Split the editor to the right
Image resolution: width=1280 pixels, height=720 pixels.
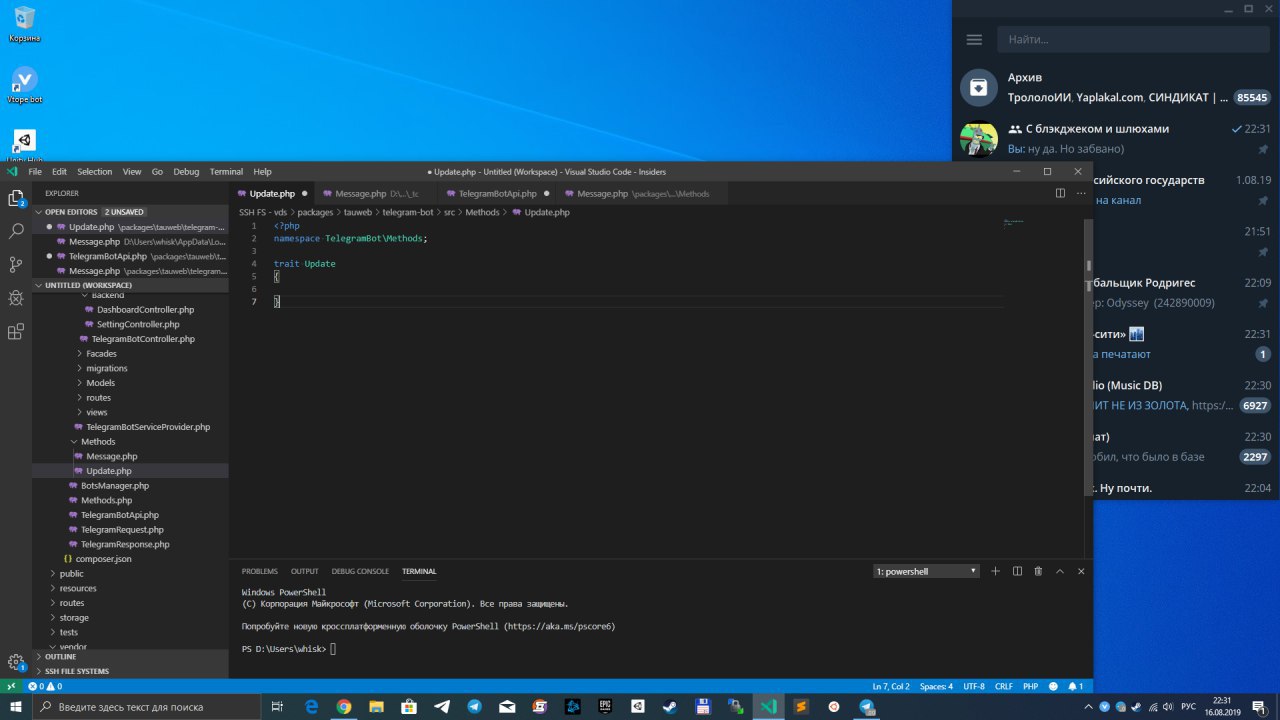1060,193
